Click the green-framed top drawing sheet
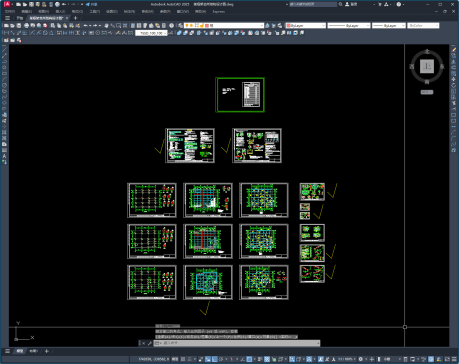The width and height of the screenshot is (459, 364). click(x=240, y=95)
